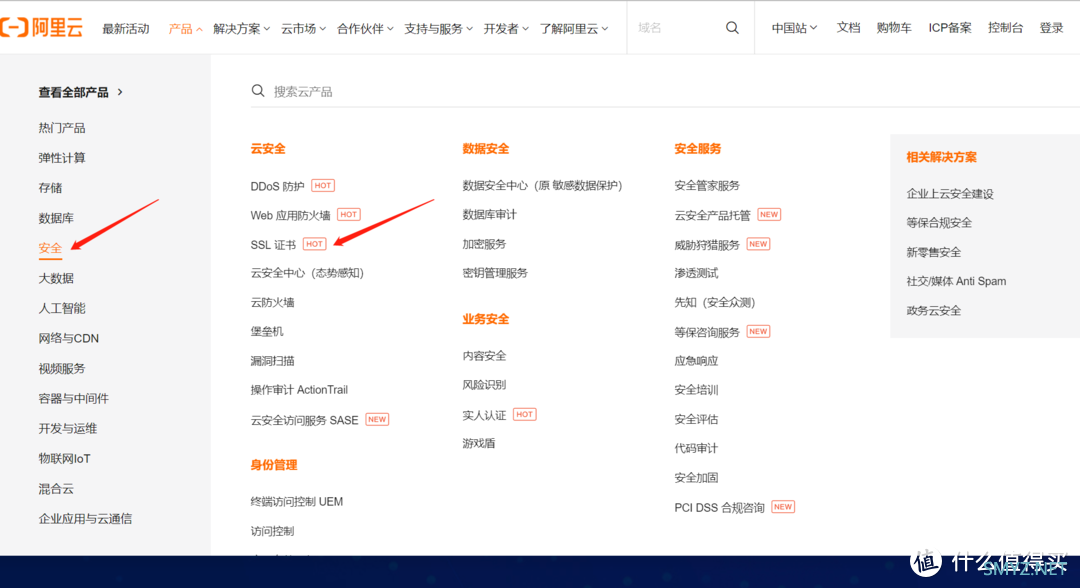This screenshot has width=1080, height=588.
Task: Open PCI DSS 合规咨询
Action: click(x=719, y=508)
